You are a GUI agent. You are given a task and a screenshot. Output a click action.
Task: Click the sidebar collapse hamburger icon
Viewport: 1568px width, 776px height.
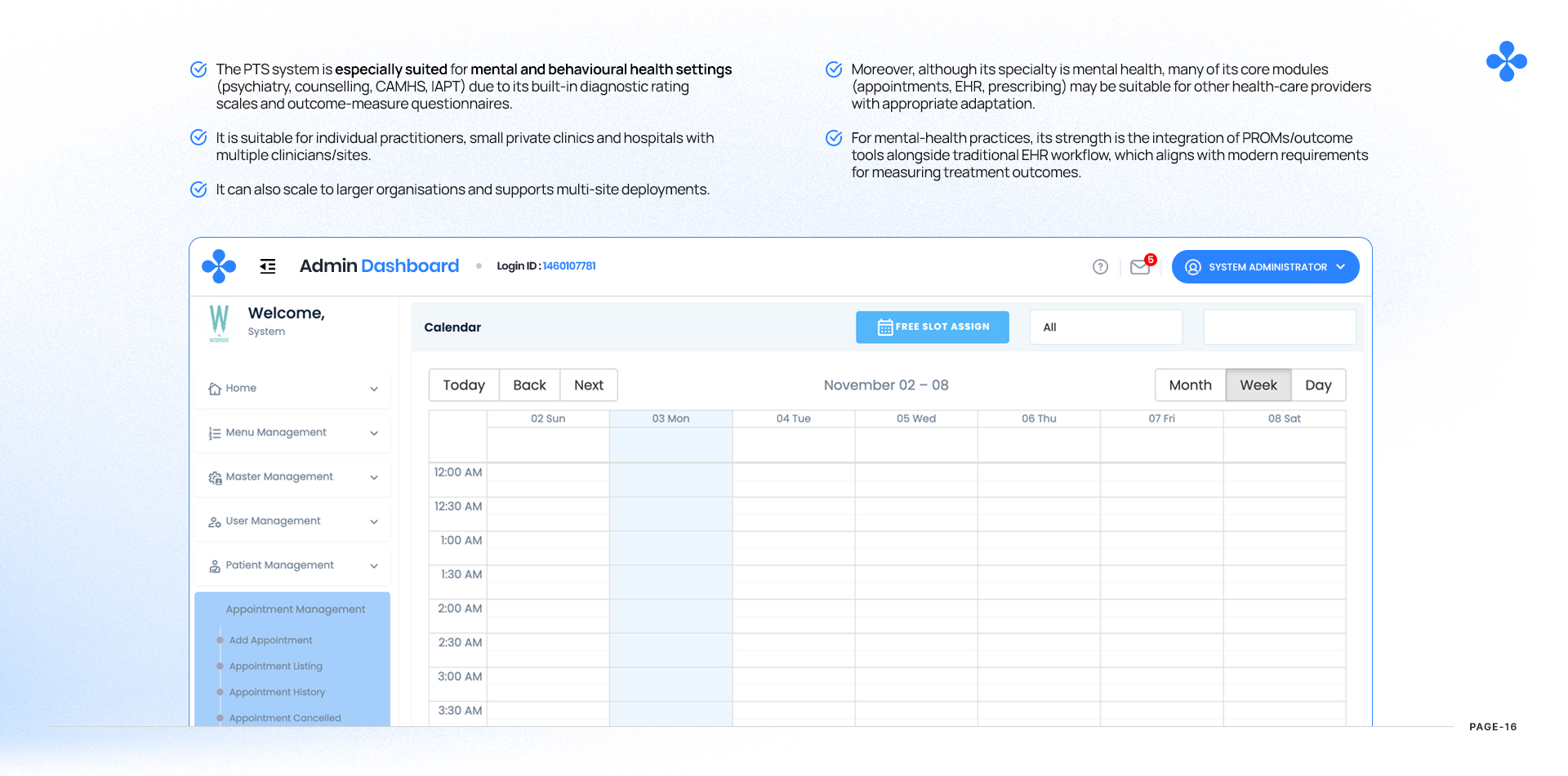click(268, 266)
